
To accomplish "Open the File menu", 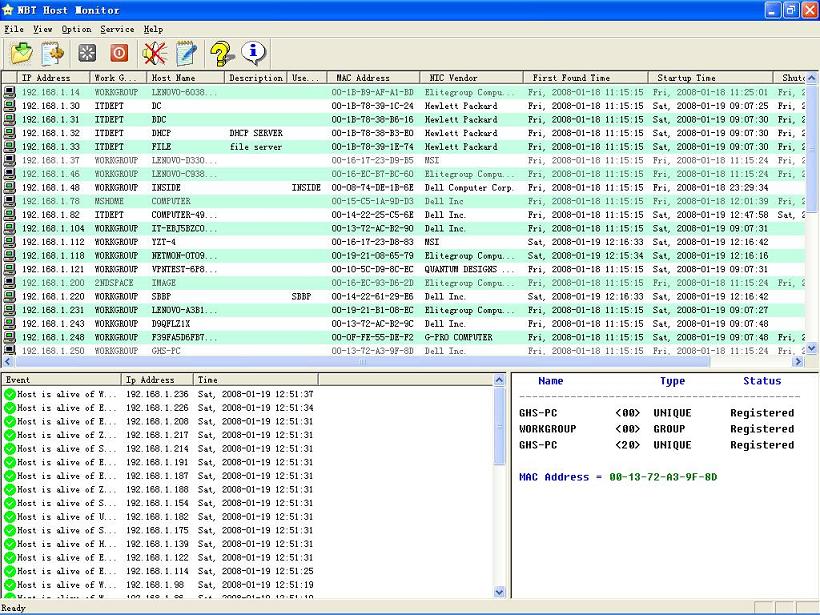I will (13, 30).
